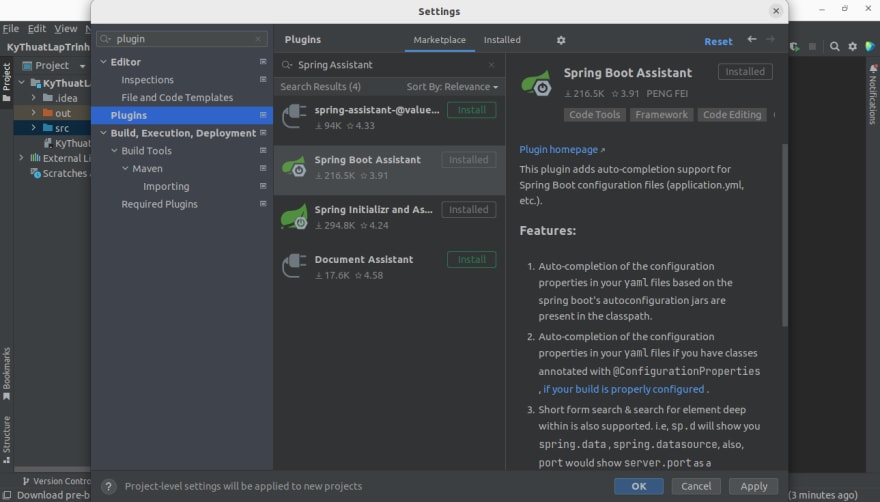Select File and Code Templates
Viewport: 880px width, 502px height.
tap(177, 98)
